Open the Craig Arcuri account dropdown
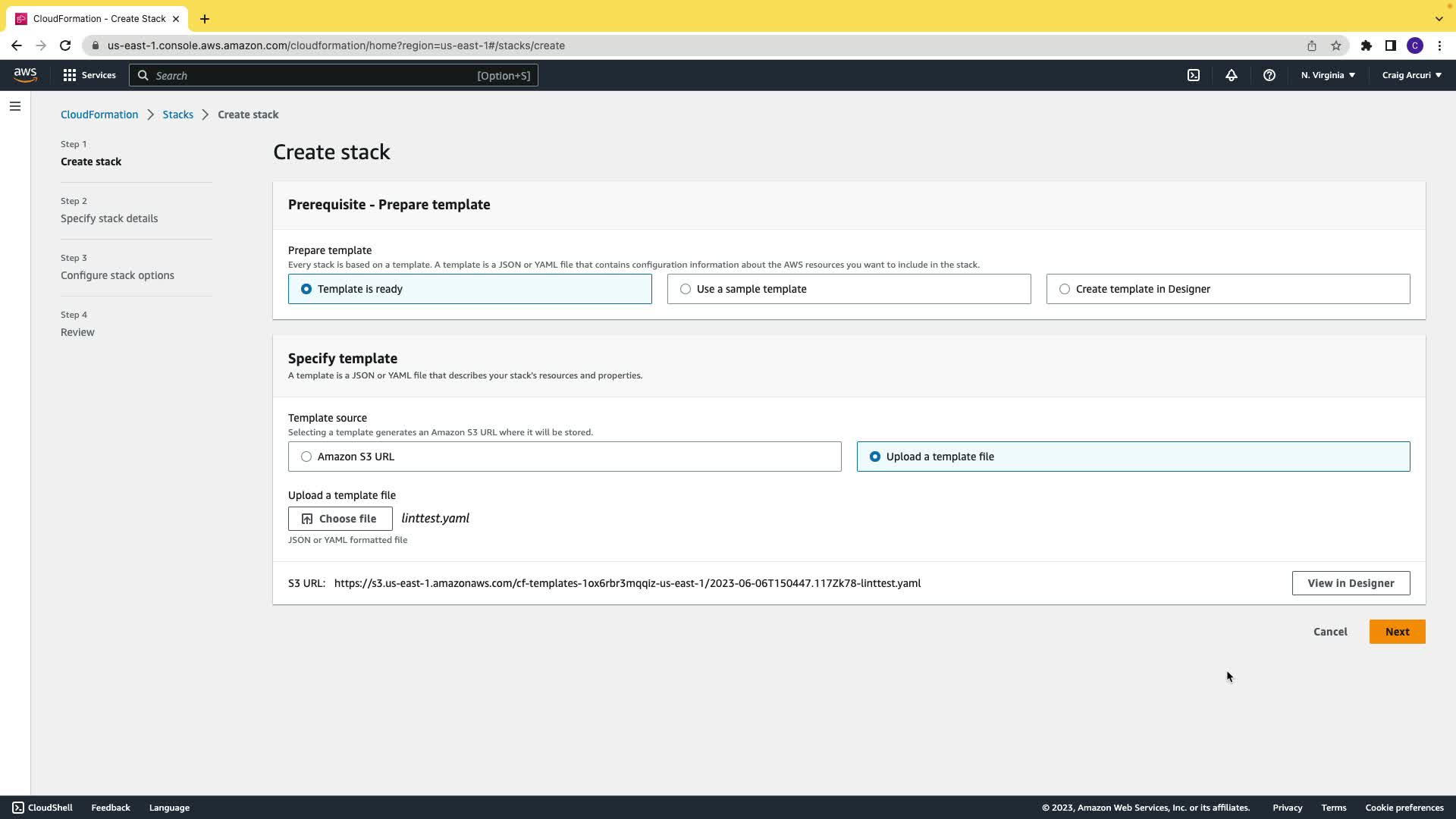The image size is (1456, 819). click(x=1411, y=75)
